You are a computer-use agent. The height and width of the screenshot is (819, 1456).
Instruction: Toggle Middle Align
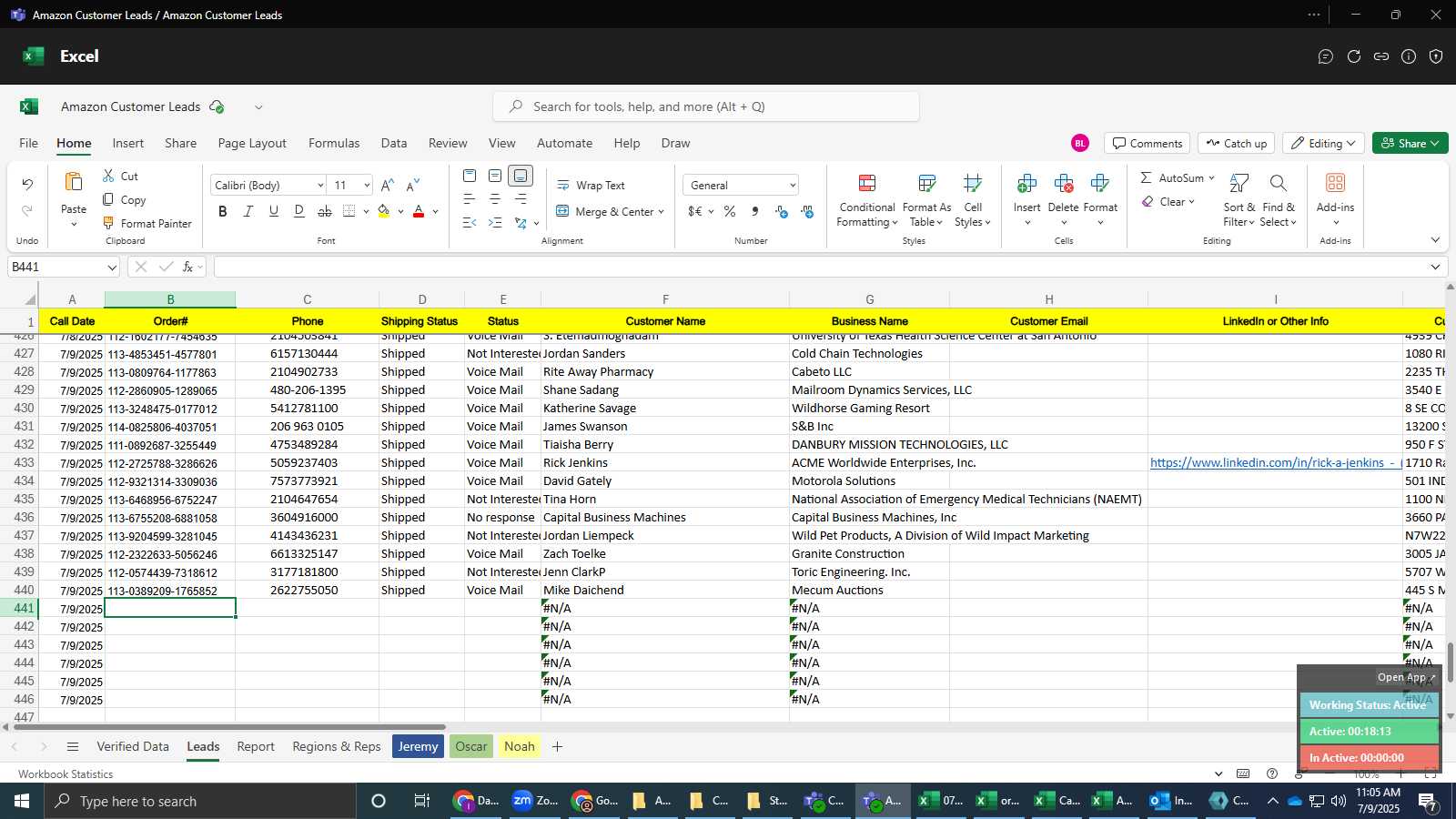click(495, 176)
